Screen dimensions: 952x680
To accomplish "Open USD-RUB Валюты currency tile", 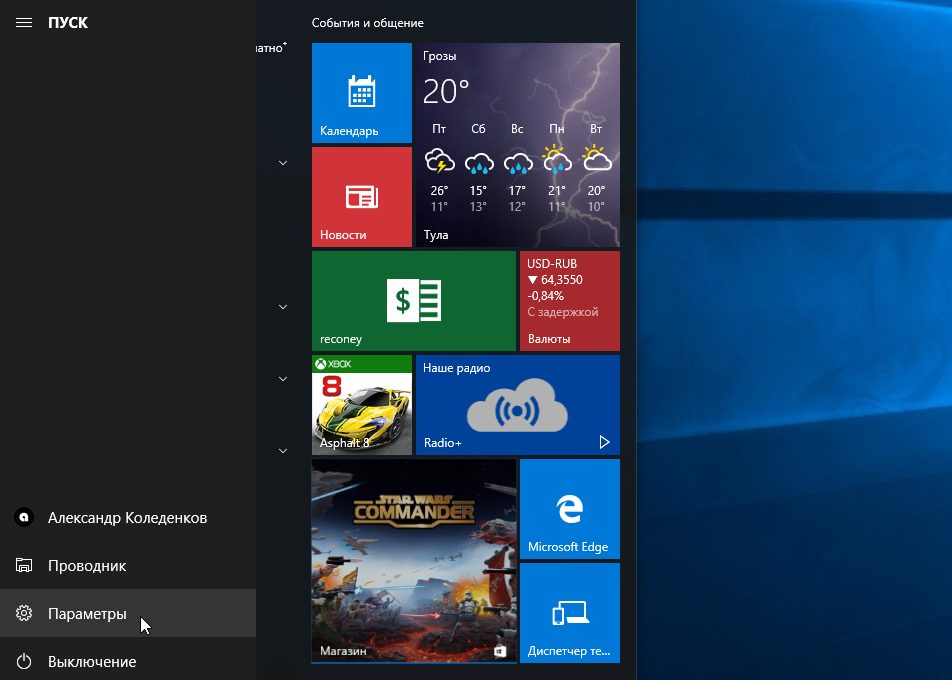I will pos(569,300).
